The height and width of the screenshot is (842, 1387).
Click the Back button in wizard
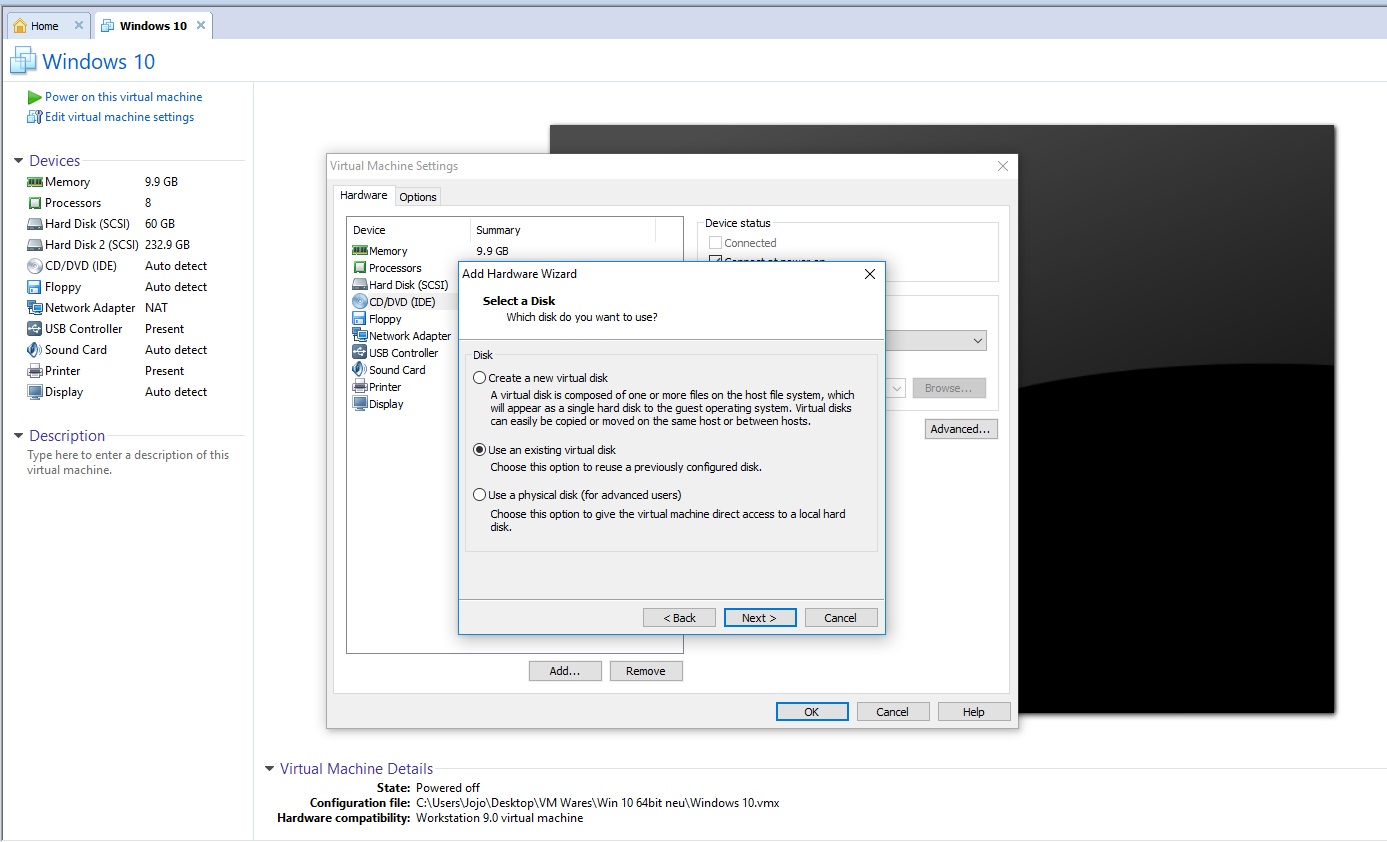(679, 618)
